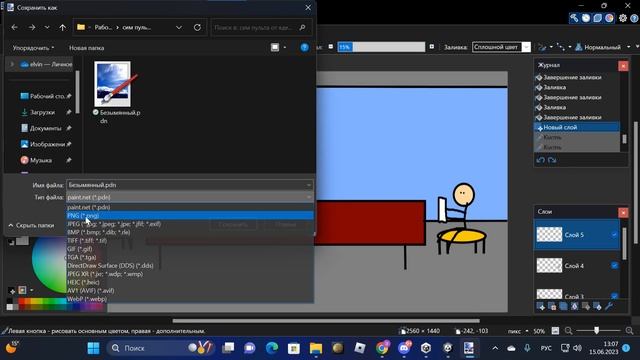Select BMP file type option
The width and height of the screenshot is (640, 360).
(x=190, y=232)
